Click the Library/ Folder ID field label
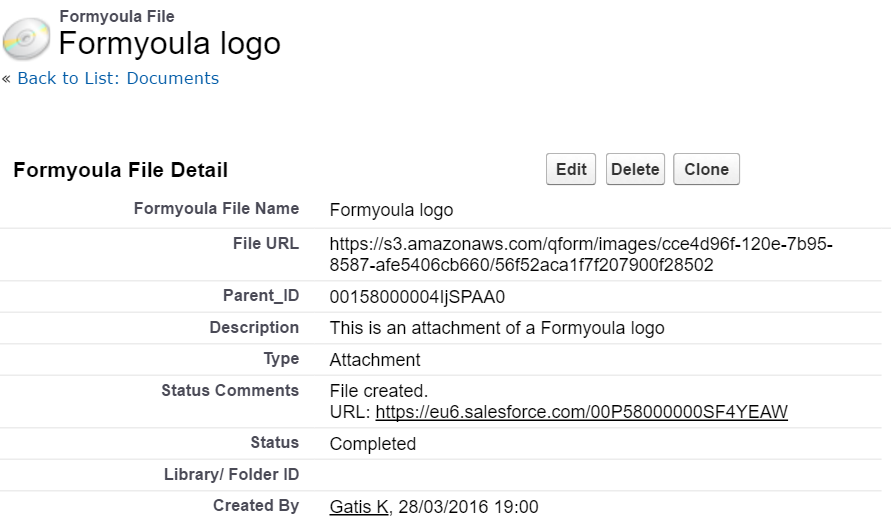This screenshot has width=891, height=522. coord(232,474)
